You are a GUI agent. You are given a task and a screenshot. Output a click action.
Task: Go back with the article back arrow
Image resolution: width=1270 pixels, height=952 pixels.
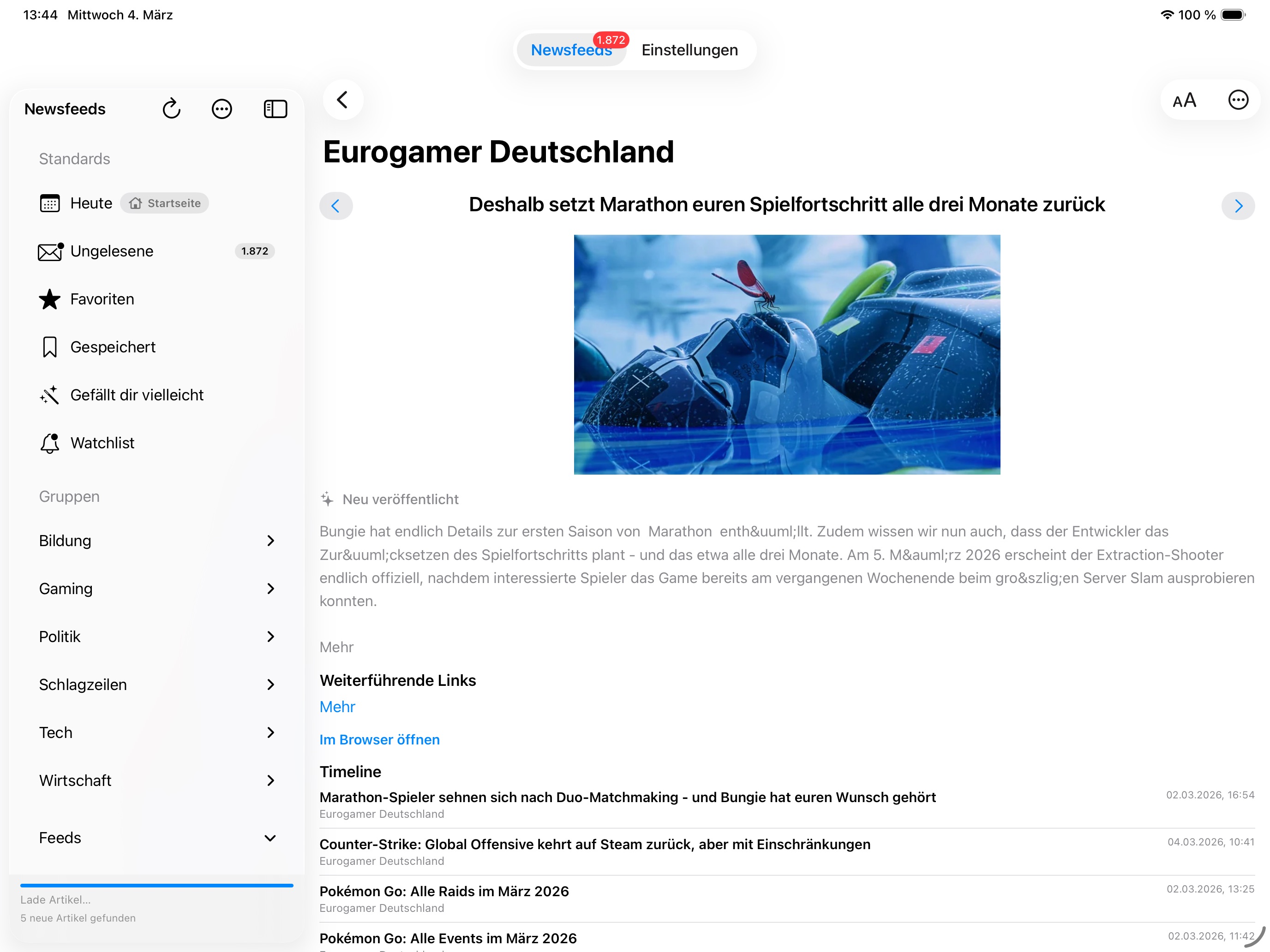coord(343,99)
